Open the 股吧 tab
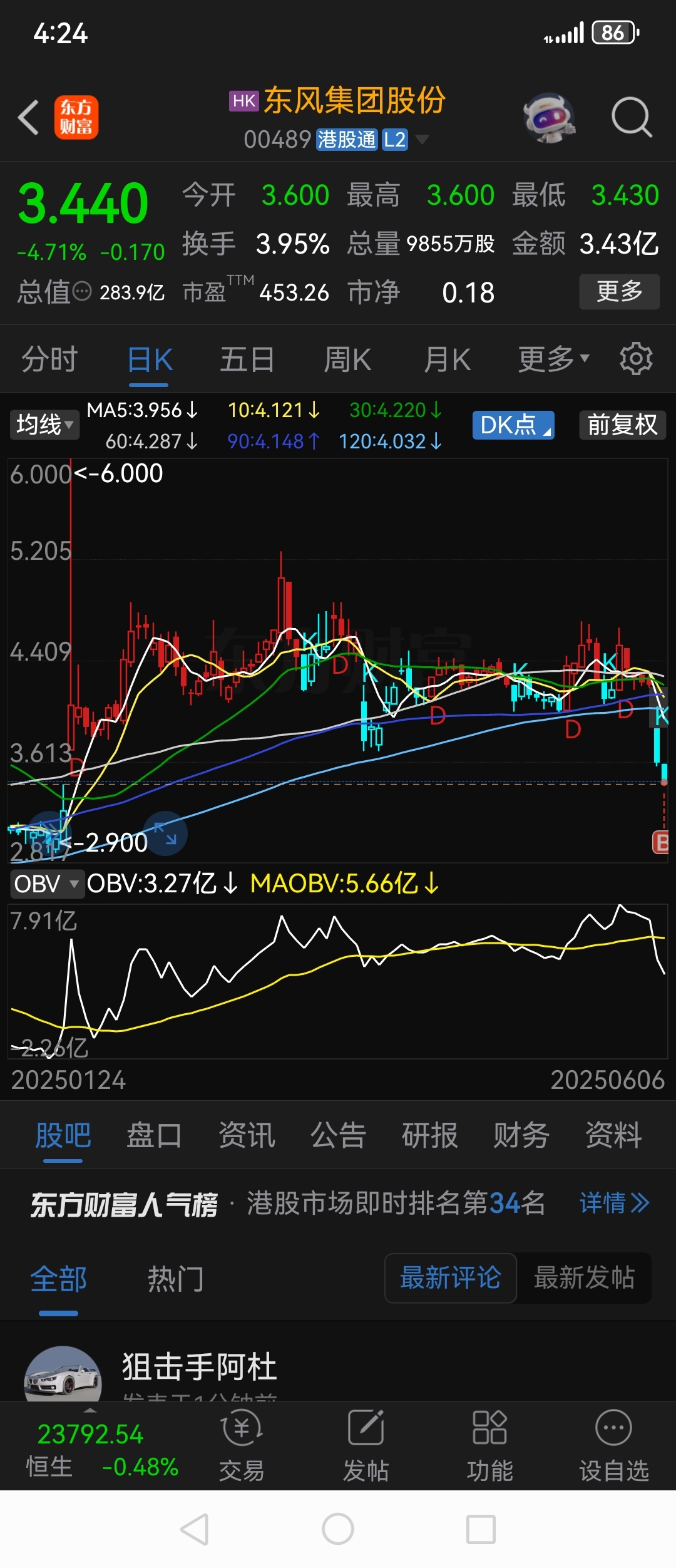Image resolution: width=676 pixels, height=1568 pixels. click(x=63, y=1135)
